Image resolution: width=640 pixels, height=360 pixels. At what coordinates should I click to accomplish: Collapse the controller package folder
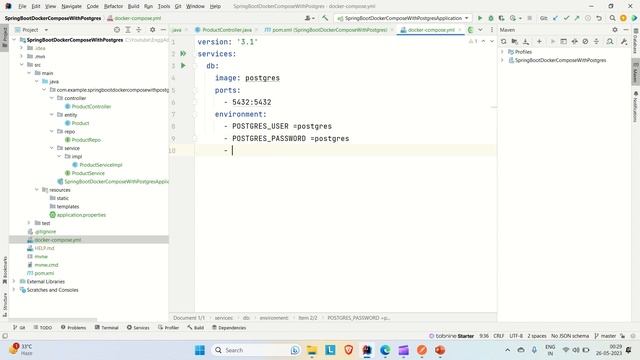coord(52,98)
